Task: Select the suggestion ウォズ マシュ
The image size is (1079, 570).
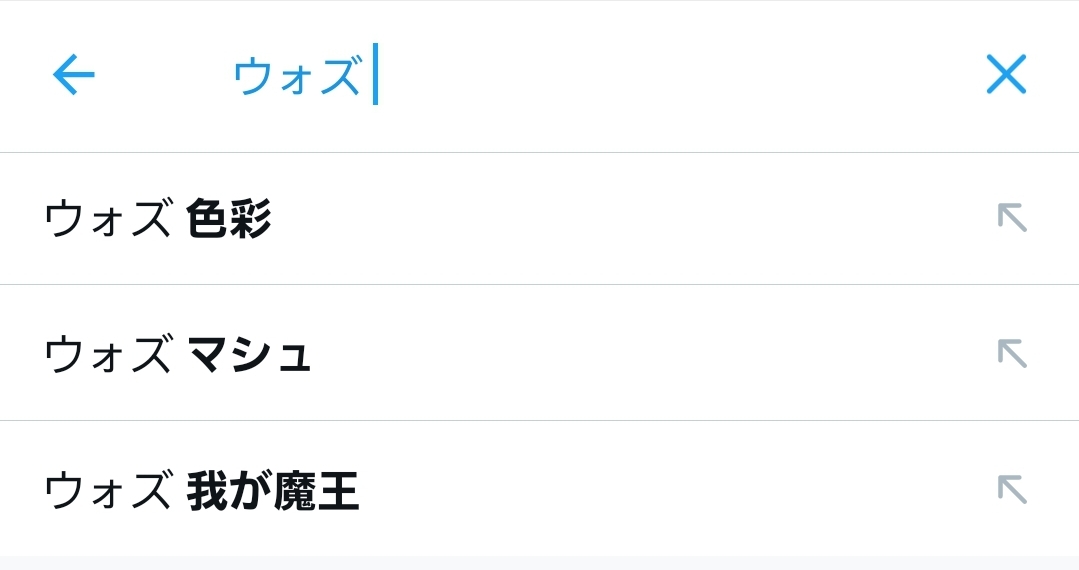Action: point(178,355)
